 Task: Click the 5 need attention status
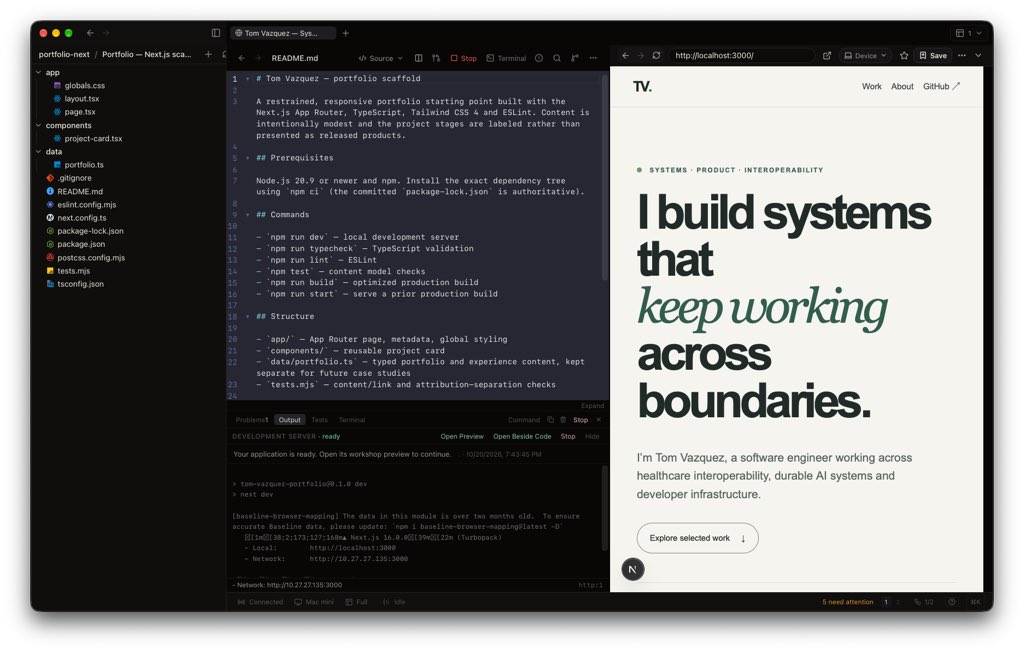(x=847, y=602)
